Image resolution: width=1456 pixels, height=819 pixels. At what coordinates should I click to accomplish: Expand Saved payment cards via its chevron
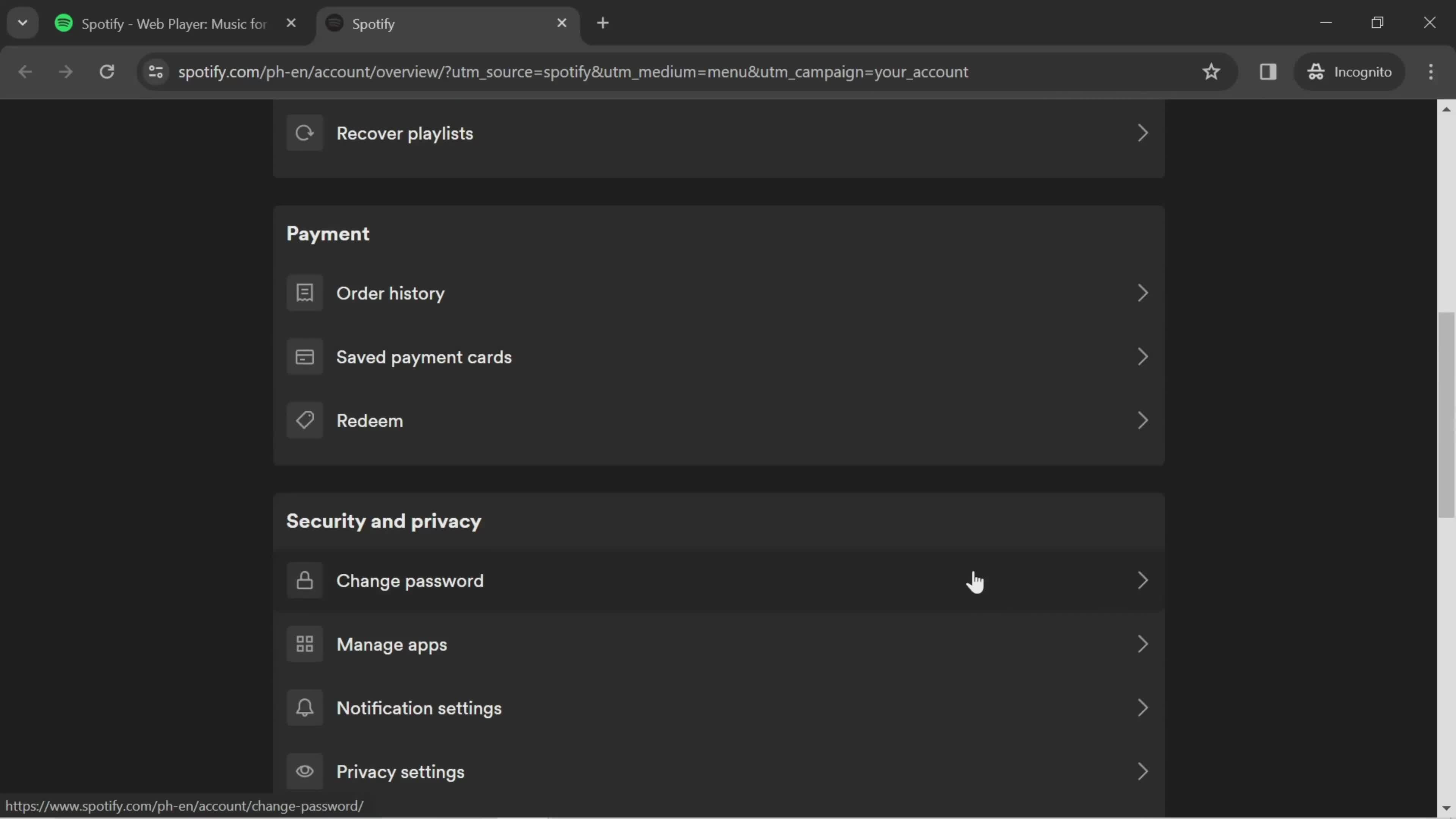(1142, 357)
